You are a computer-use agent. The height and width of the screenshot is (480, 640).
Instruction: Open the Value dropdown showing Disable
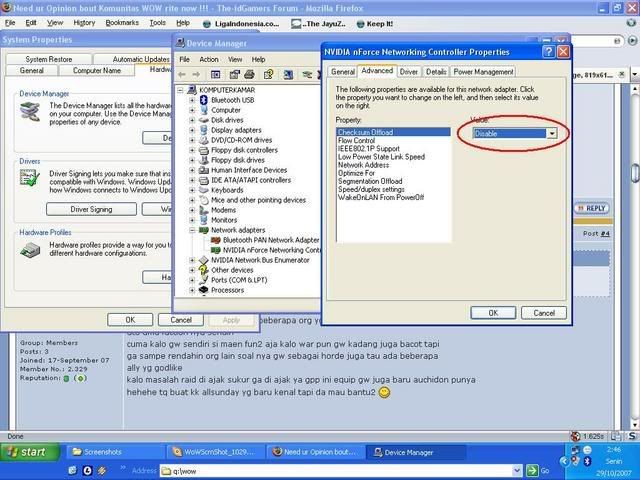click(x=552, y=133)
